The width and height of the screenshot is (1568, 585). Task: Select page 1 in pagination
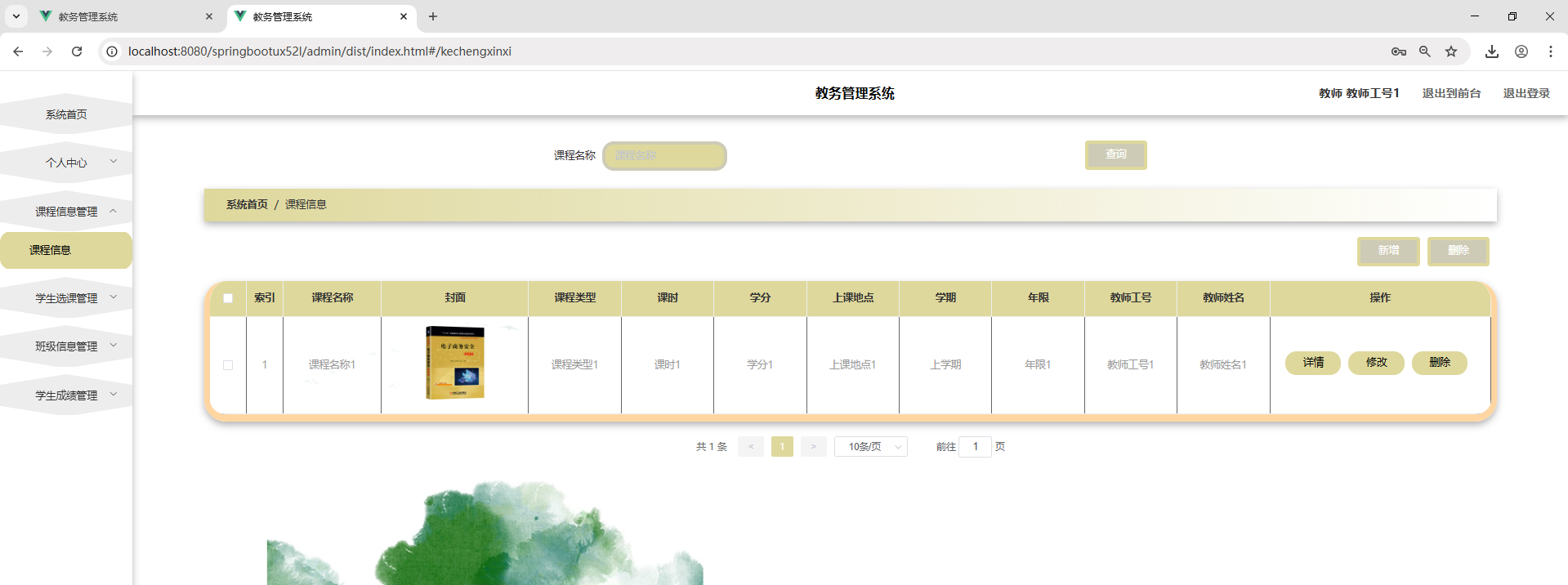coord(782,447)
